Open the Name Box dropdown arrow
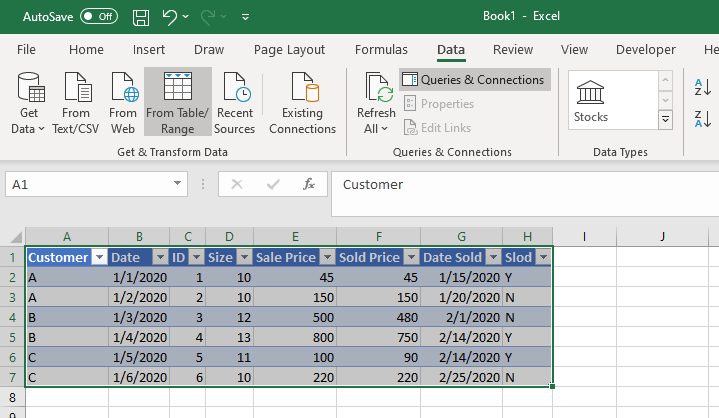 177,184
